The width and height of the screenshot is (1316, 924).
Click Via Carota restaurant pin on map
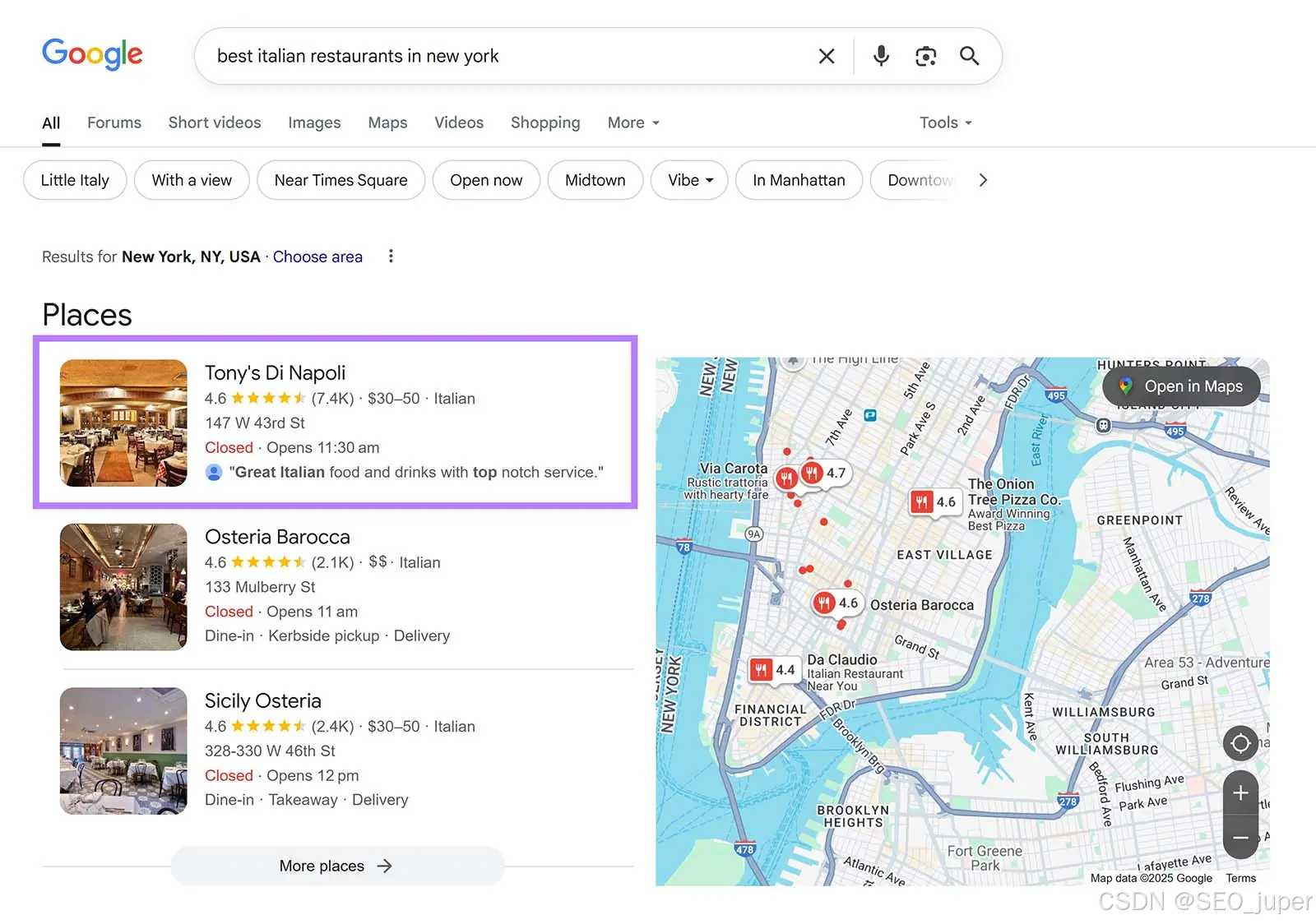pyautogui.click(x=787, y=478)
